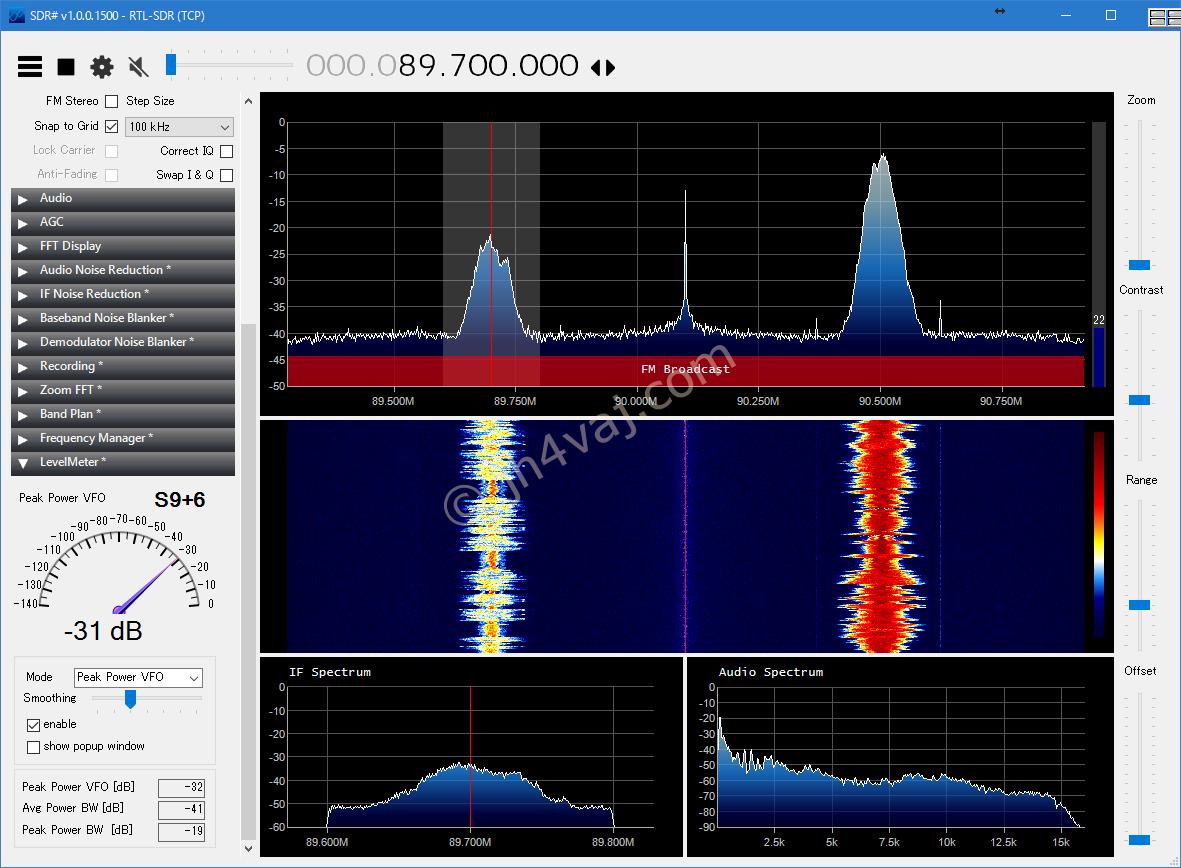Check the show popup window box
This screenshot has height=868, width=1181.
[x=33, y=747]
